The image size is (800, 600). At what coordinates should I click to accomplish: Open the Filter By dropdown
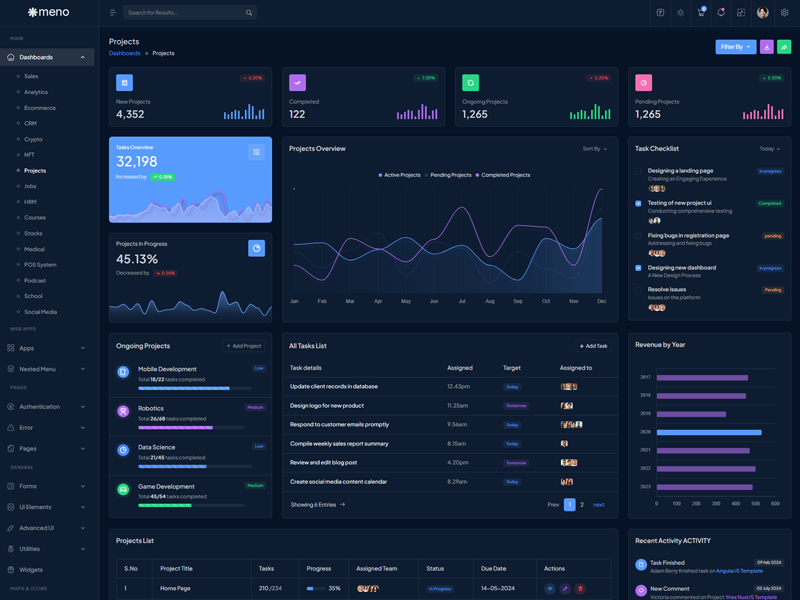point(735,47)
